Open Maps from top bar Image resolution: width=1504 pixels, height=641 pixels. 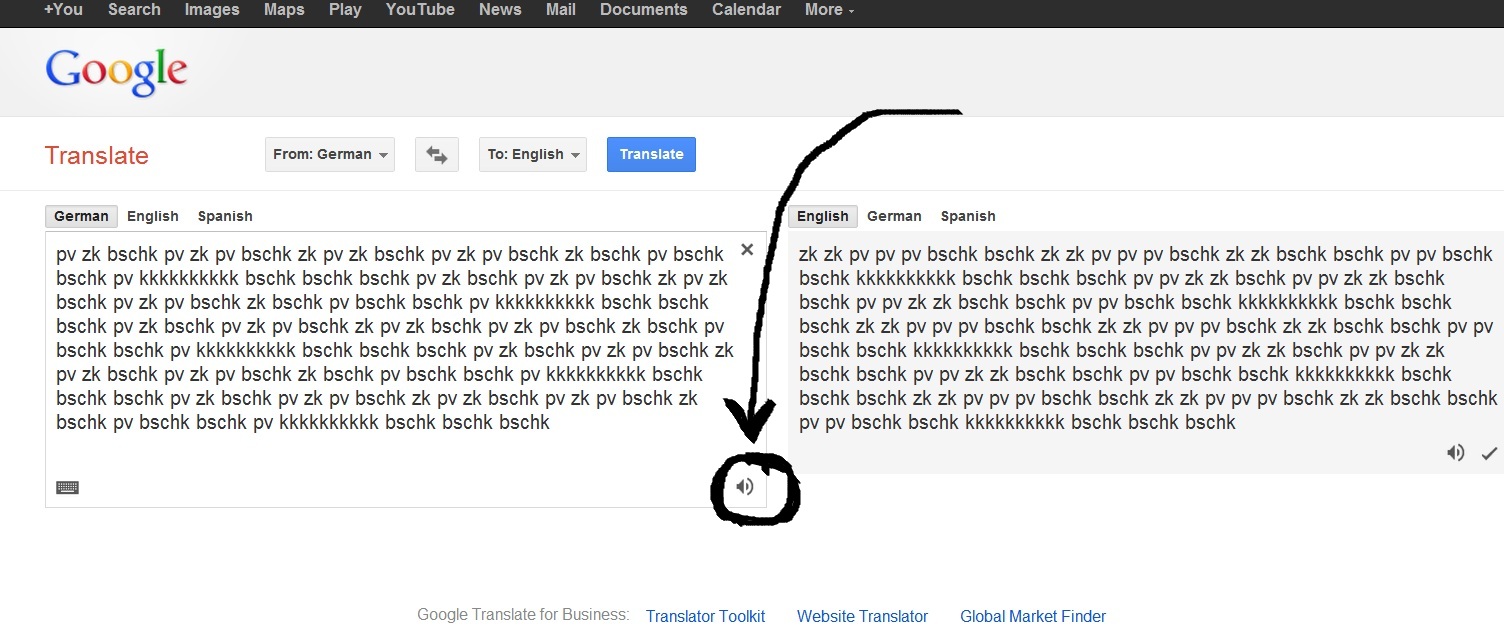[x=284, y=10]
